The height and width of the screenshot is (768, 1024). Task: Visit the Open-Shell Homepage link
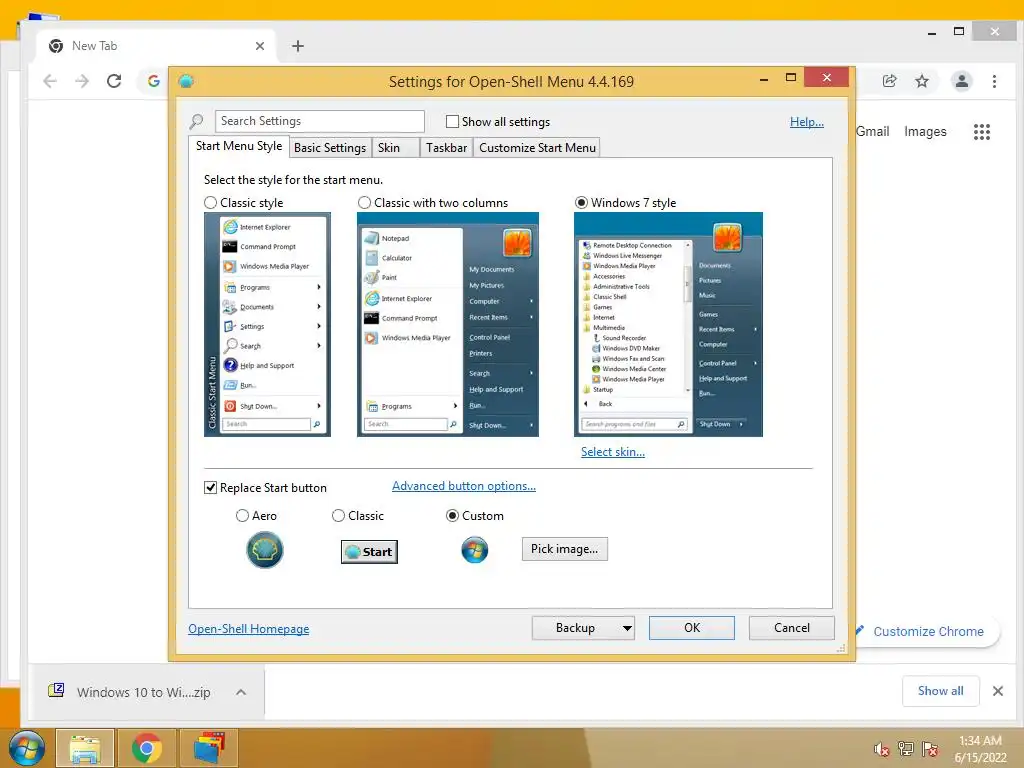(x=248, y=629)
